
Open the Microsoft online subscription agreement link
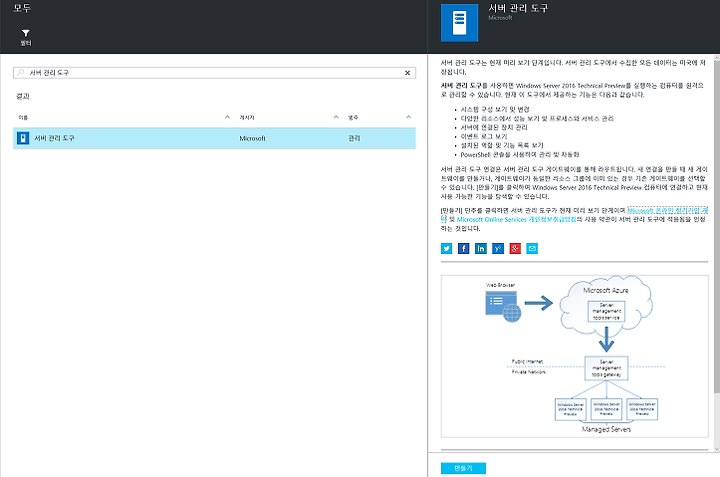coord(667,211)
